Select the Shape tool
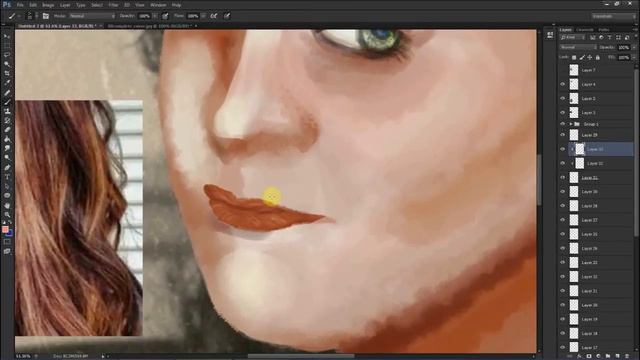Screen dimensions: 640x360 pyautogui.click(x=7, y=196)
